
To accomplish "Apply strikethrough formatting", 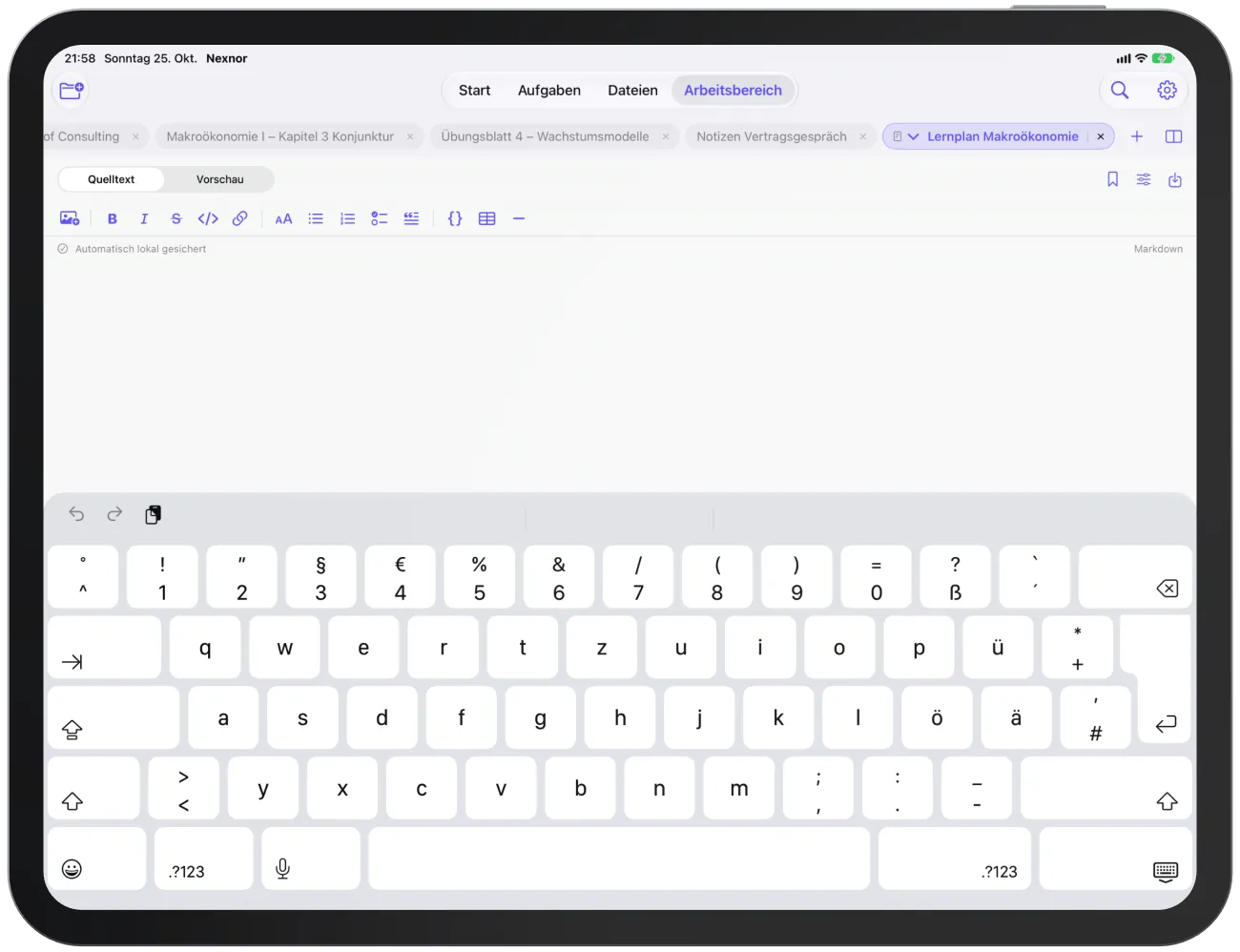I will tap(176, 218).
